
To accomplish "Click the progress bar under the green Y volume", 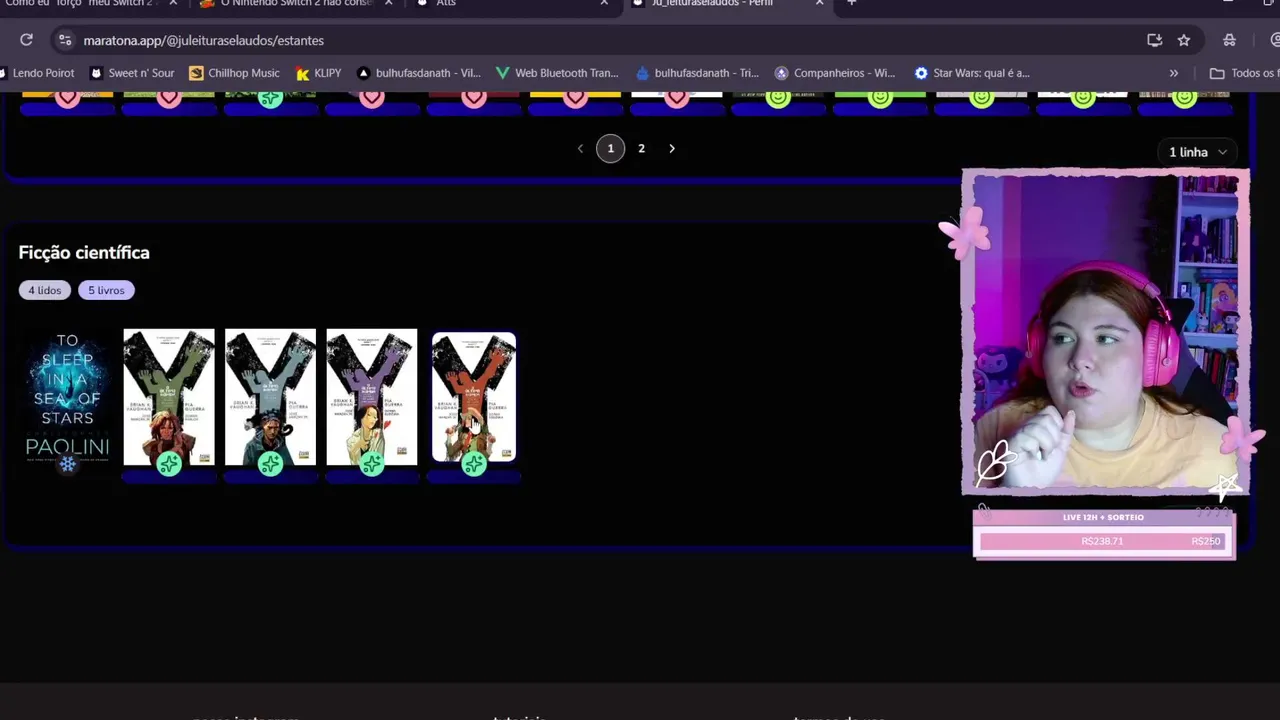I will [x=169, y=478].
